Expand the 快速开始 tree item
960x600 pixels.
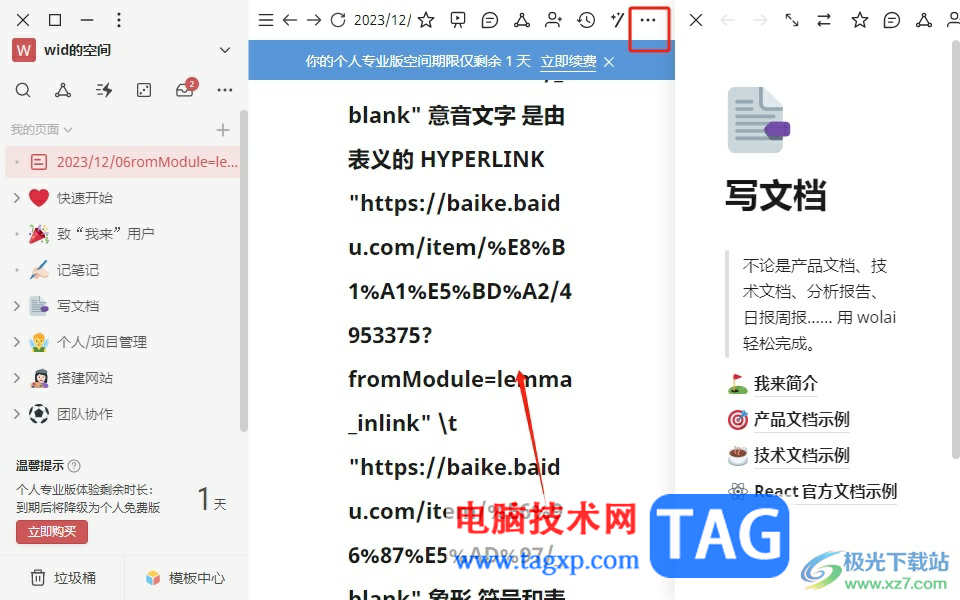click(x=17, y=198)
